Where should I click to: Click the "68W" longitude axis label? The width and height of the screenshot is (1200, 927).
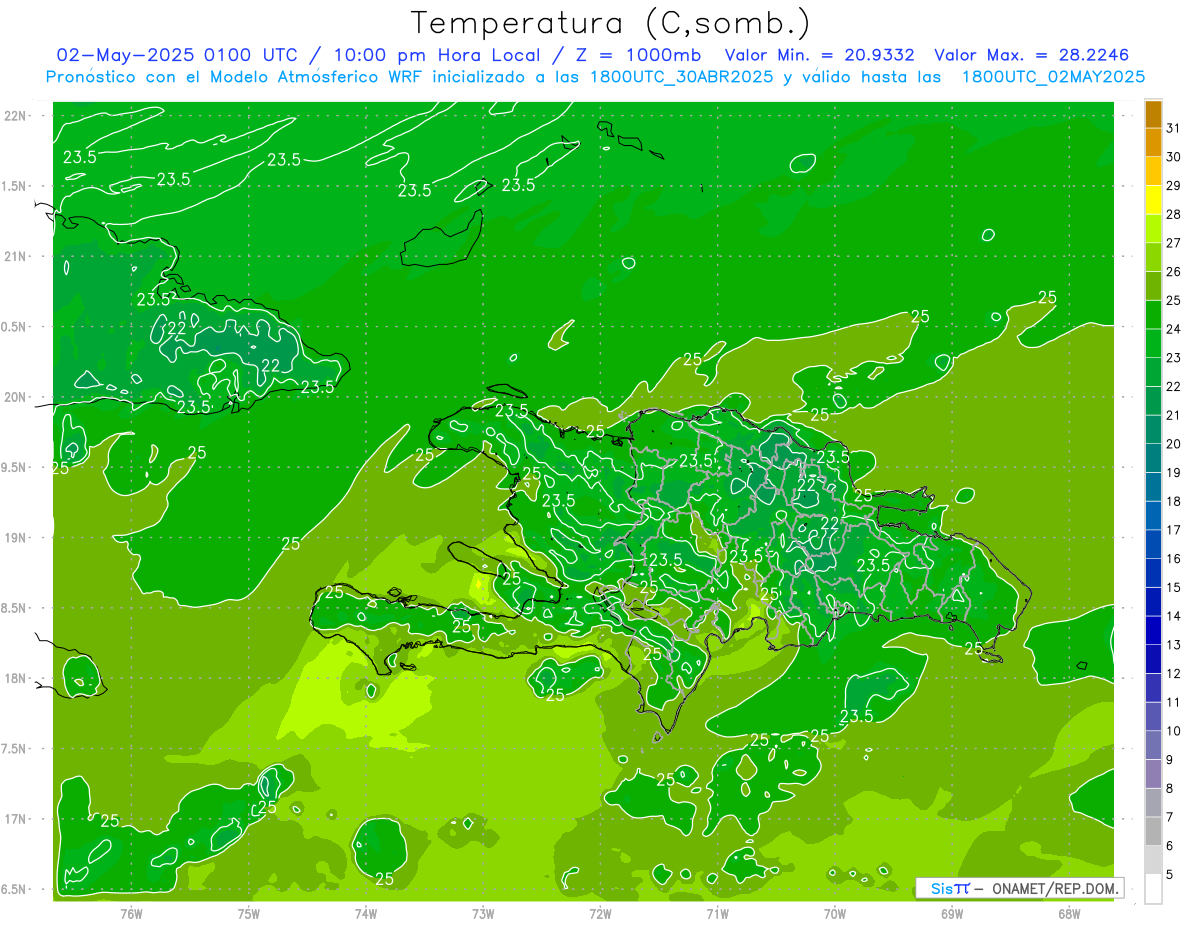[1069, 913]
